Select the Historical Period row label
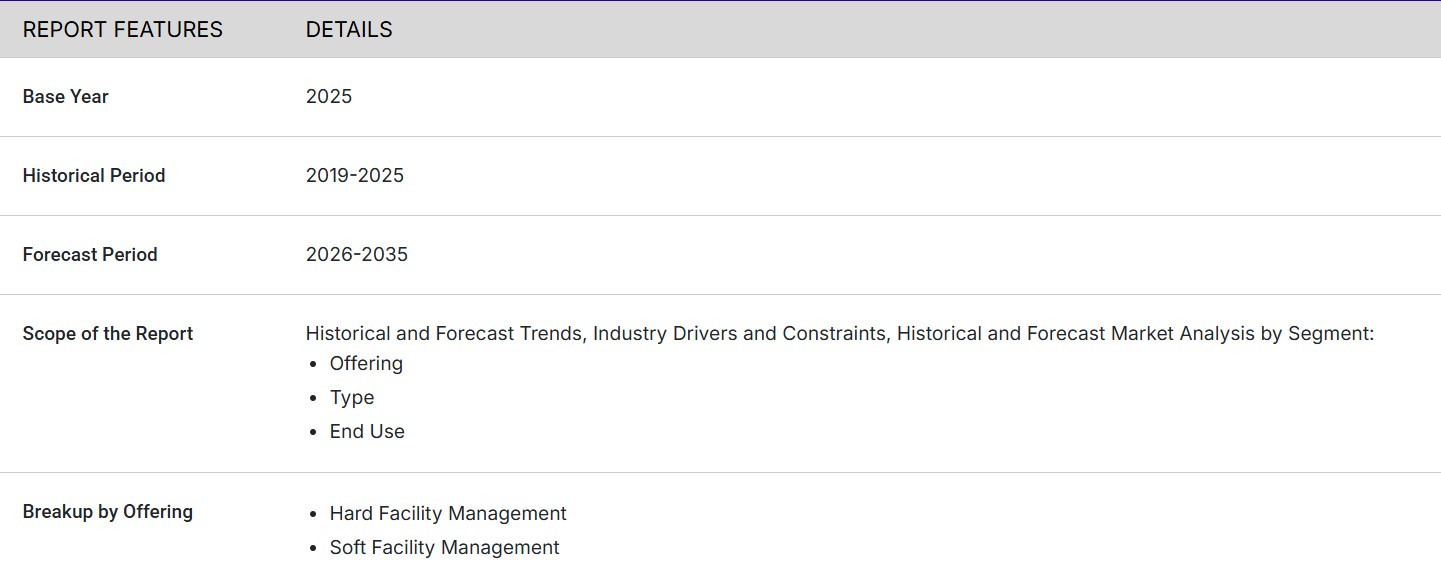 (93, 176)
